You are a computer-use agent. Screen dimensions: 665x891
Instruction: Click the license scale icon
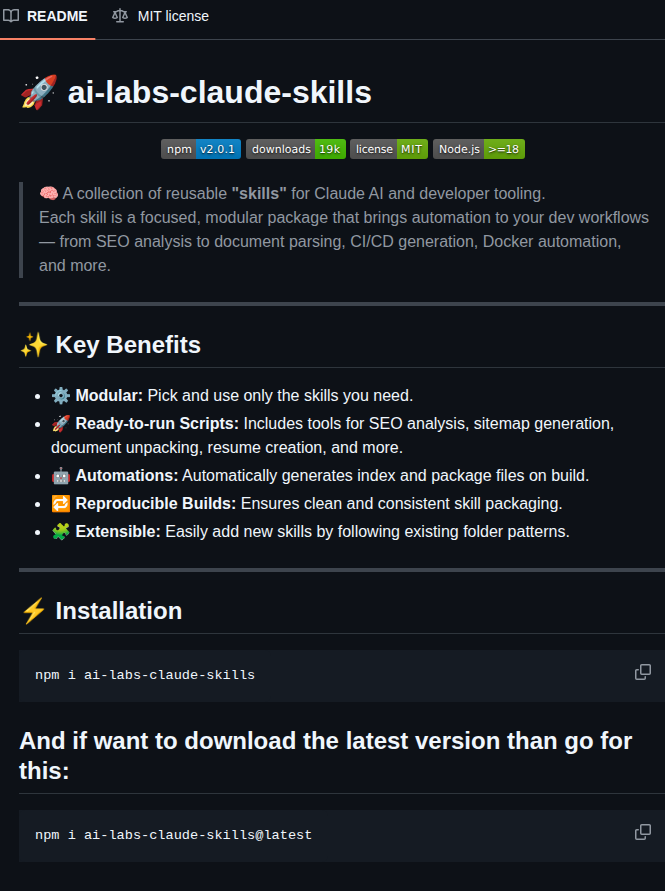tap(120, 16)
